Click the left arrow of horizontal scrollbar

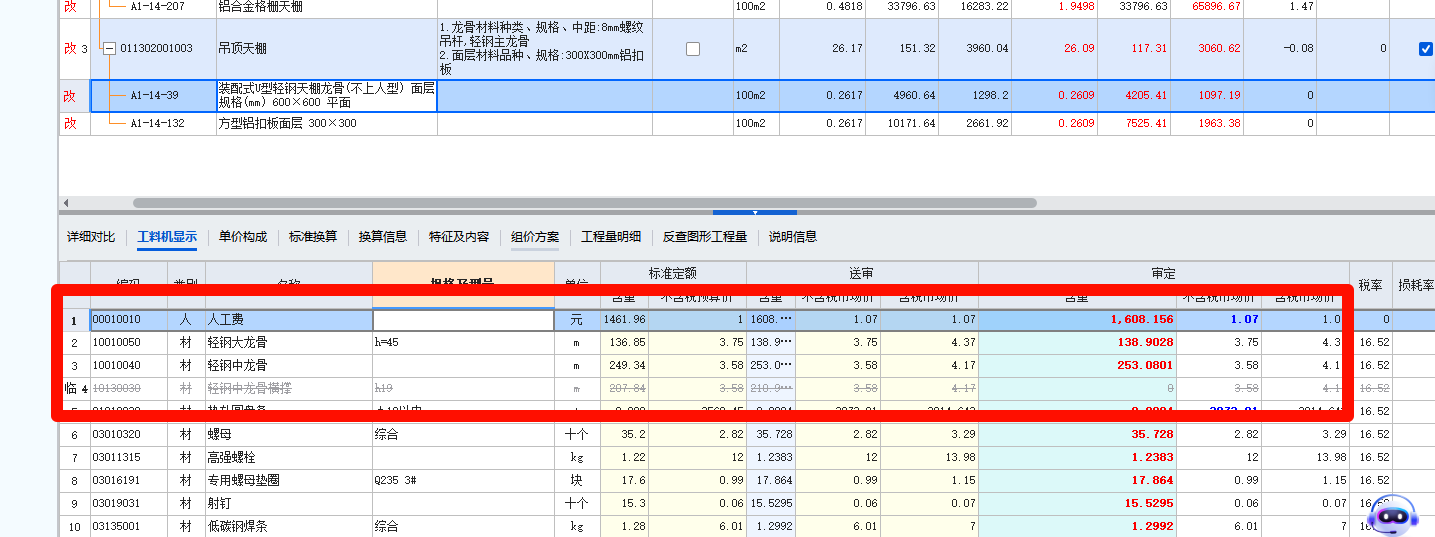[x=65, y=202]
